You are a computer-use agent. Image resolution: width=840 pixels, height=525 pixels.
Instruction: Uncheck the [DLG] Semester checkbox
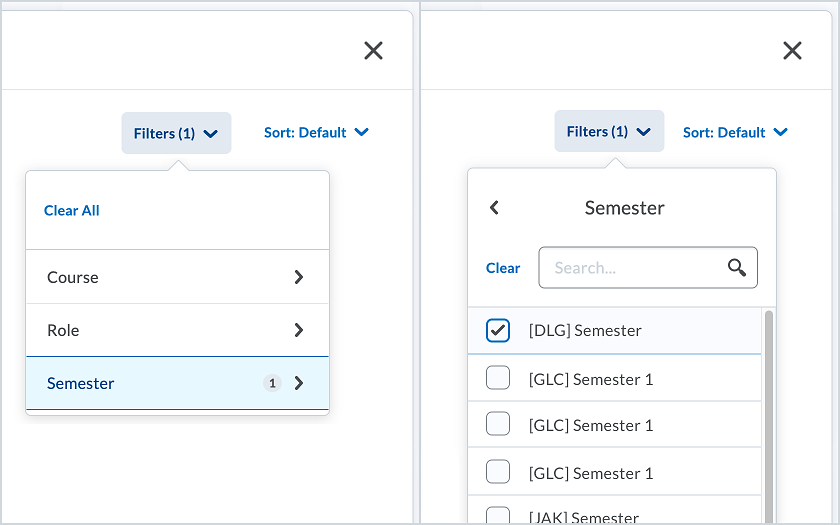[x=498, y=330]
